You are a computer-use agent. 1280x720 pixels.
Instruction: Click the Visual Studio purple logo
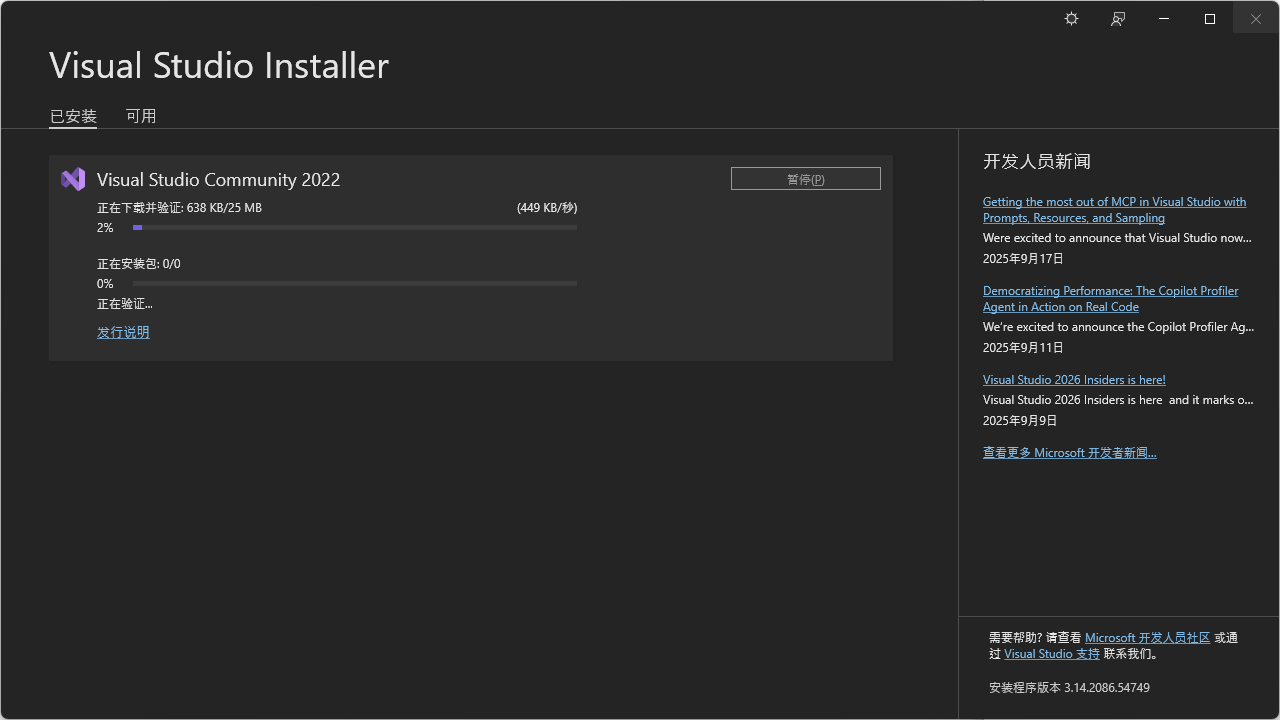(73, 179)
